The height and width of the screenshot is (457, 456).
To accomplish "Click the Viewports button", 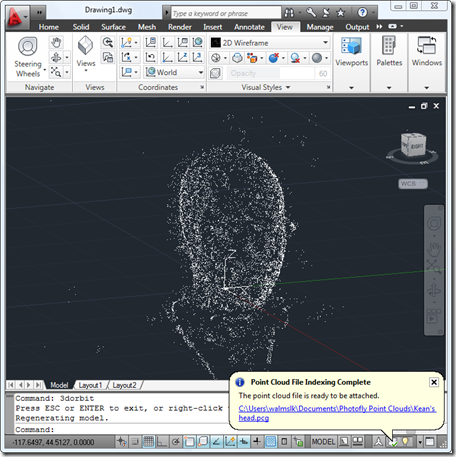I will (x=351, y=51).
